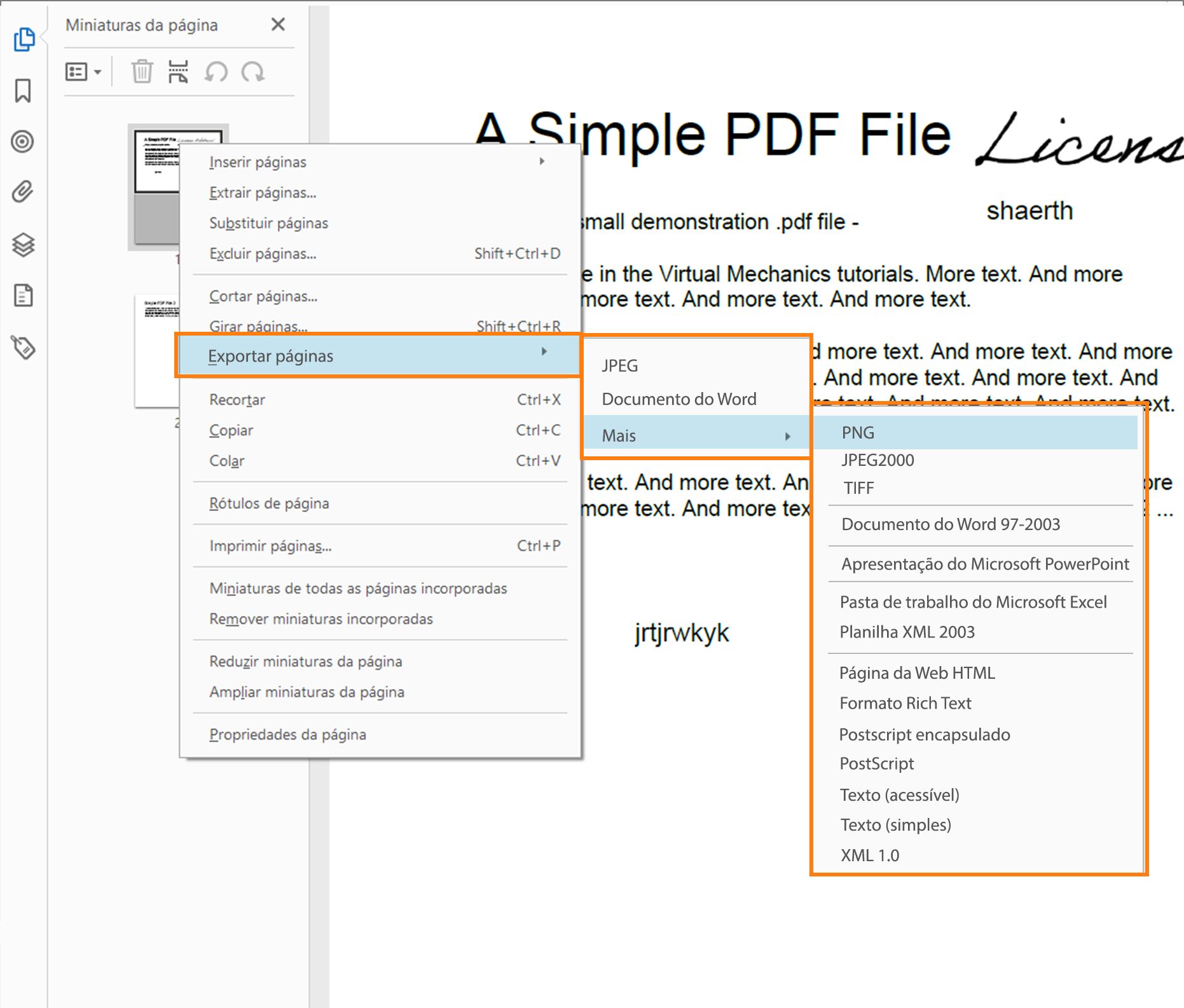
Task: Select Imprimir páginas menu entry
Action: 380,546
